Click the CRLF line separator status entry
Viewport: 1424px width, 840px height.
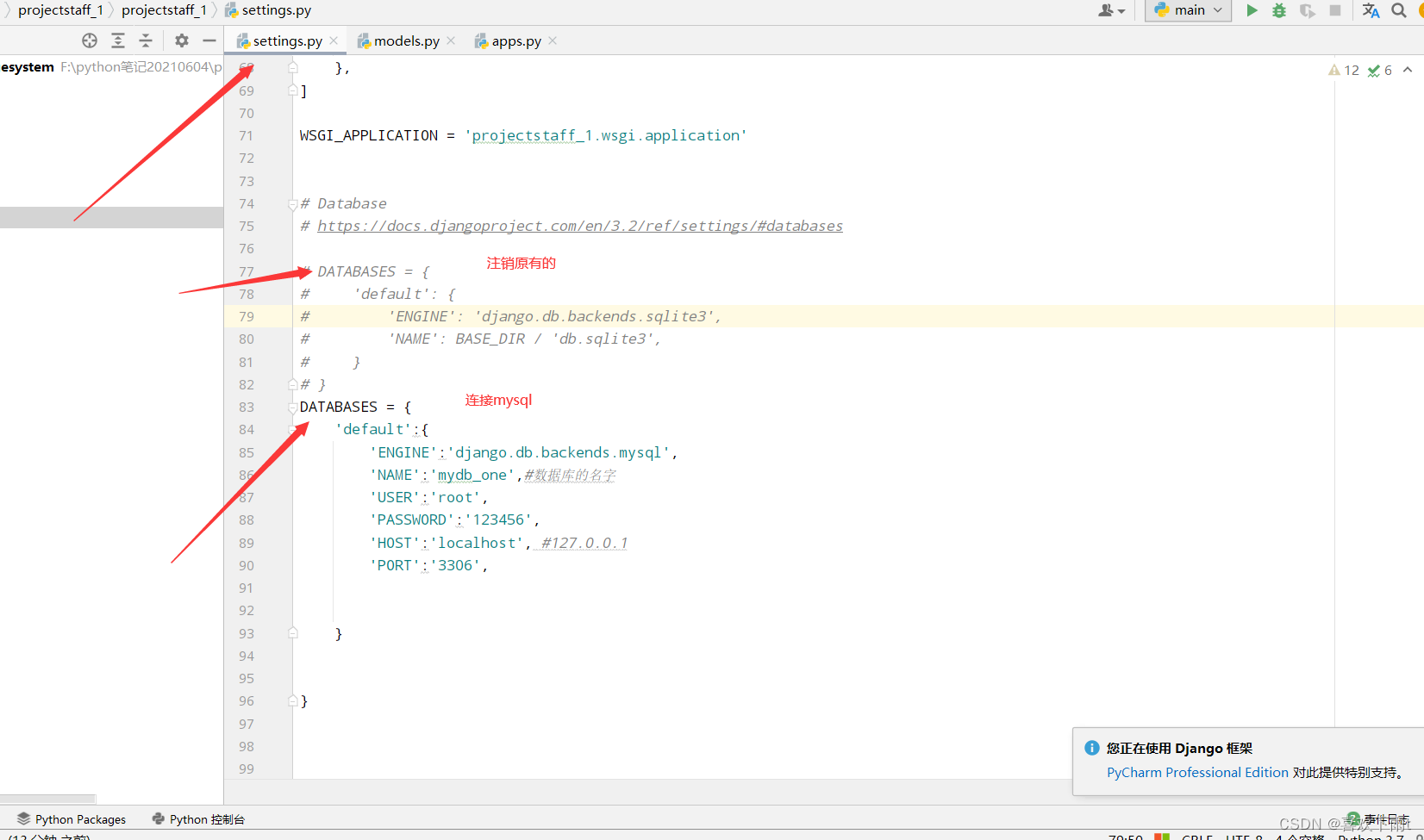1196,837
